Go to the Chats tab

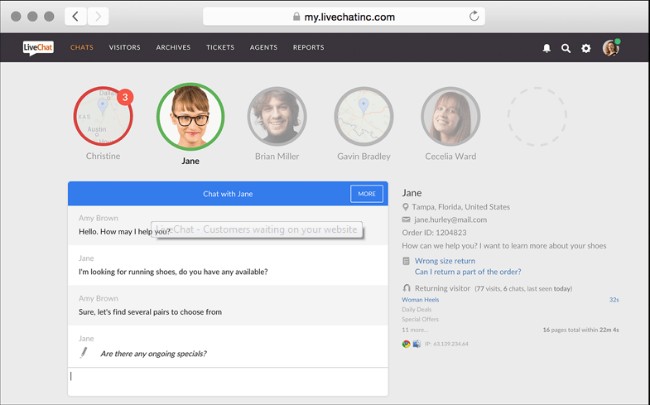tap(82, 47)
